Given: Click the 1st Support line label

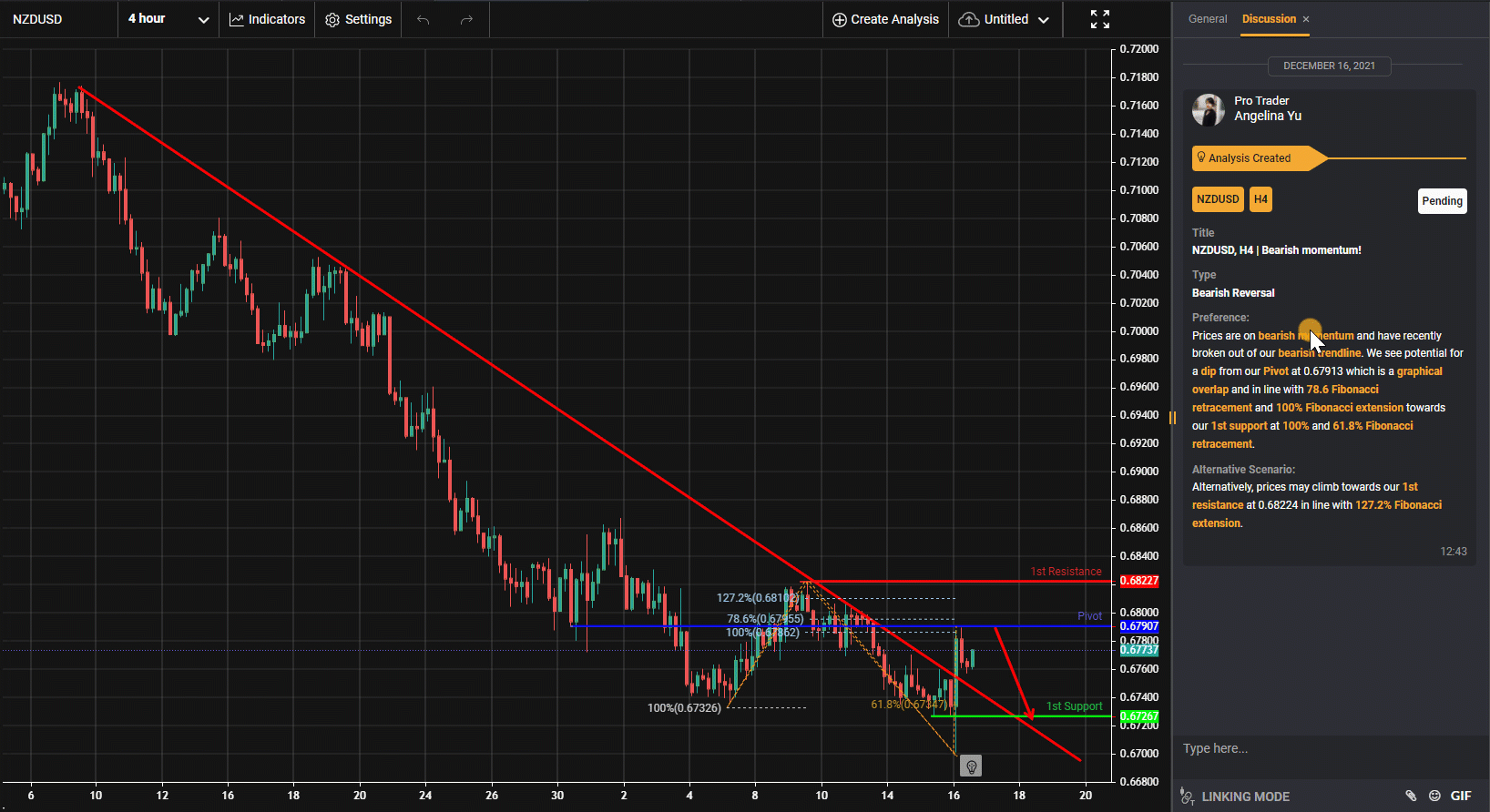Looking at the screenshot, I should tap(1074, 706).
